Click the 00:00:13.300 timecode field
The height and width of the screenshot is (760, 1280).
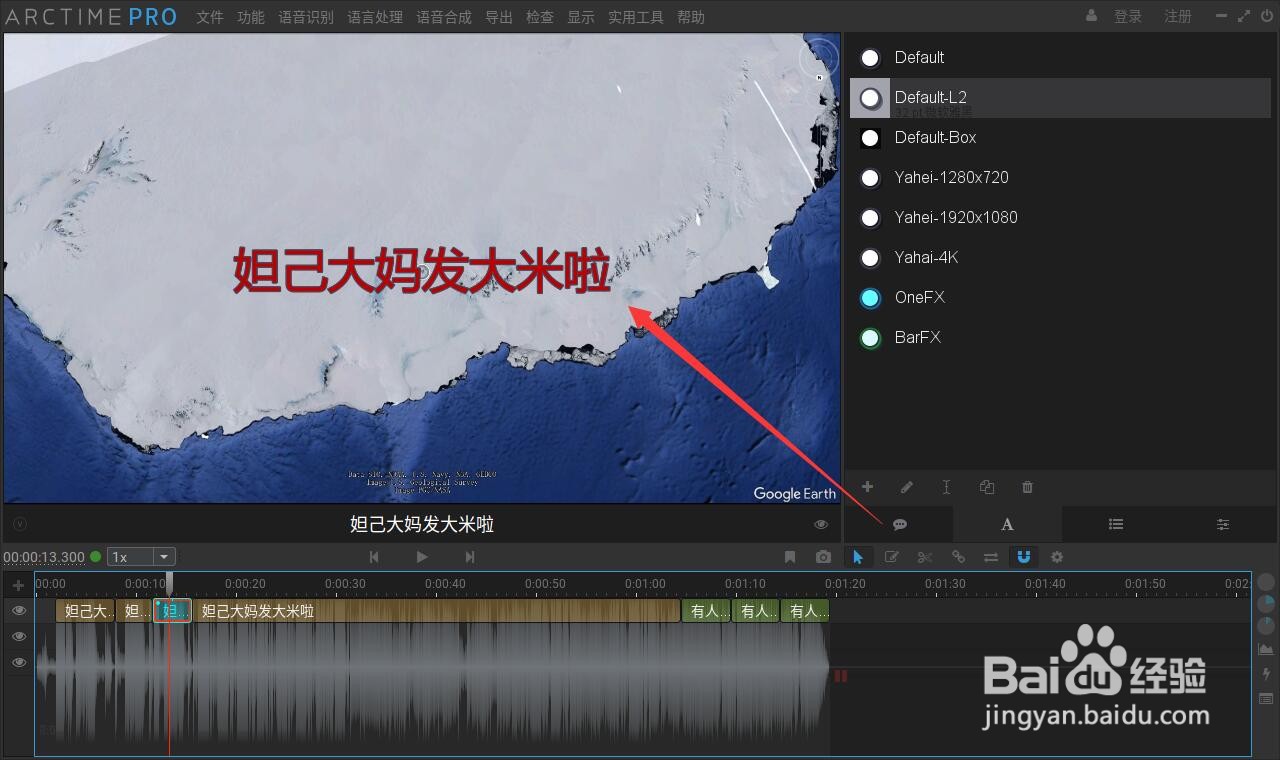point(44,557)
